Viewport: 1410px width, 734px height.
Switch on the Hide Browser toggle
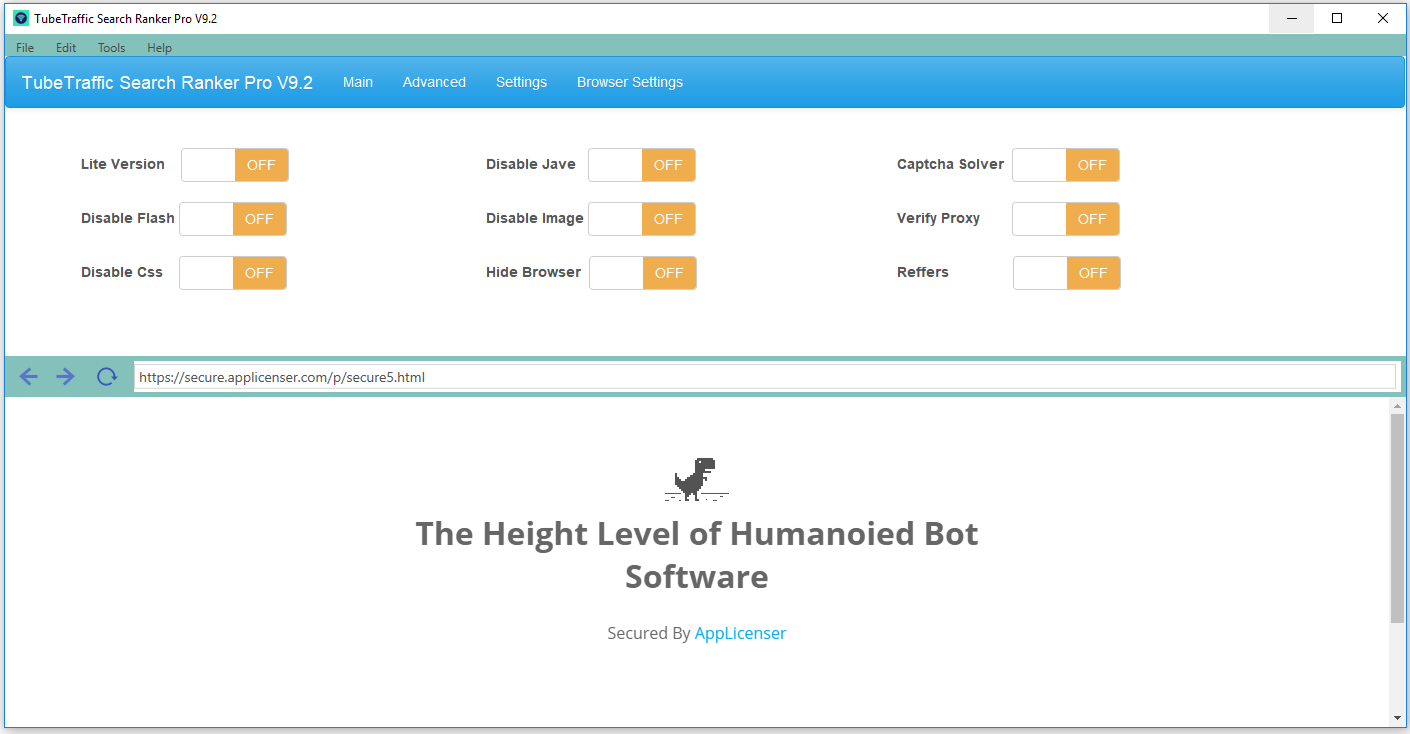pyautogui.click(x=643, y=273)
